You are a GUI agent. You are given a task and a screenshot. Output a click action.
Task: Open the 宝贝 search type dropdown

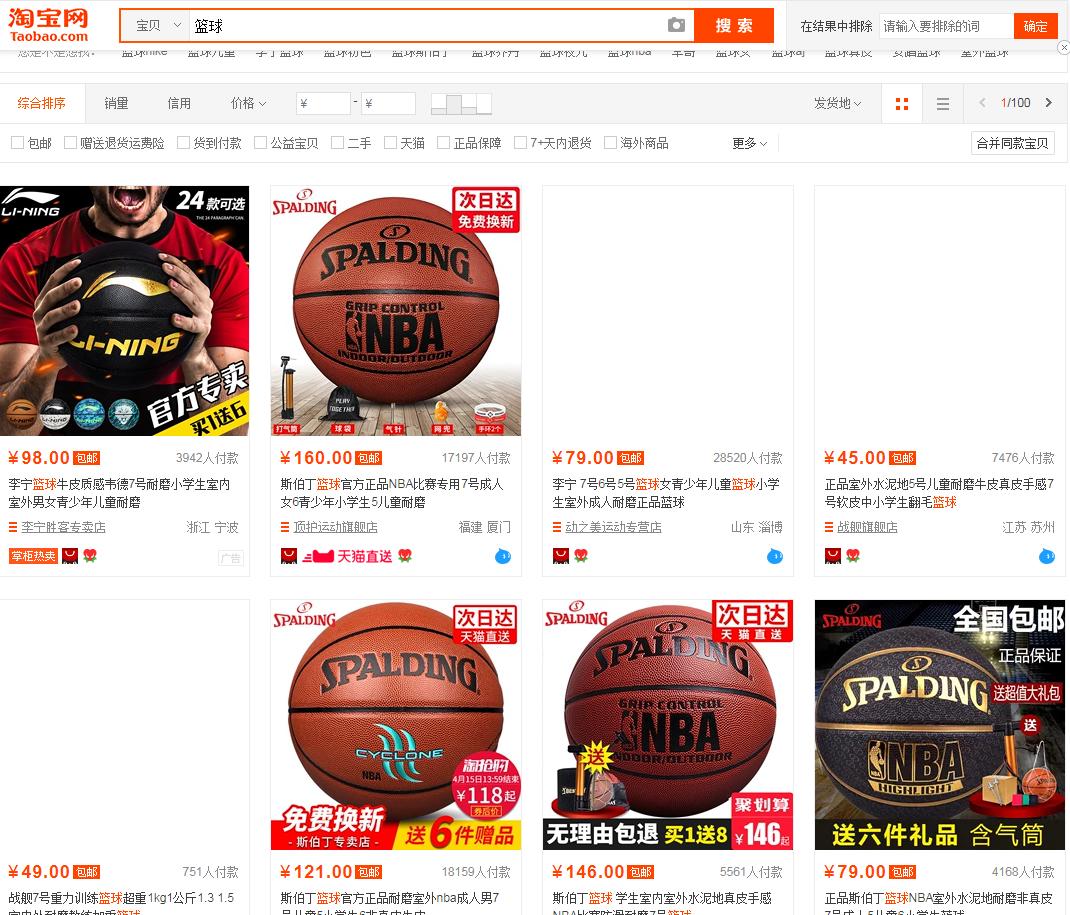[x=155, y=25]
